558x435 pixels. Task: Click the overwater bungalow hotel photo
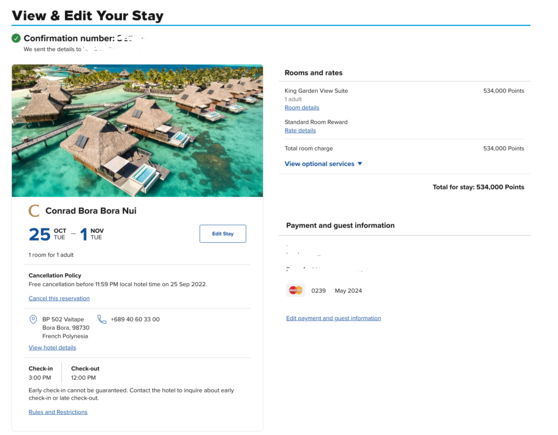137,131
